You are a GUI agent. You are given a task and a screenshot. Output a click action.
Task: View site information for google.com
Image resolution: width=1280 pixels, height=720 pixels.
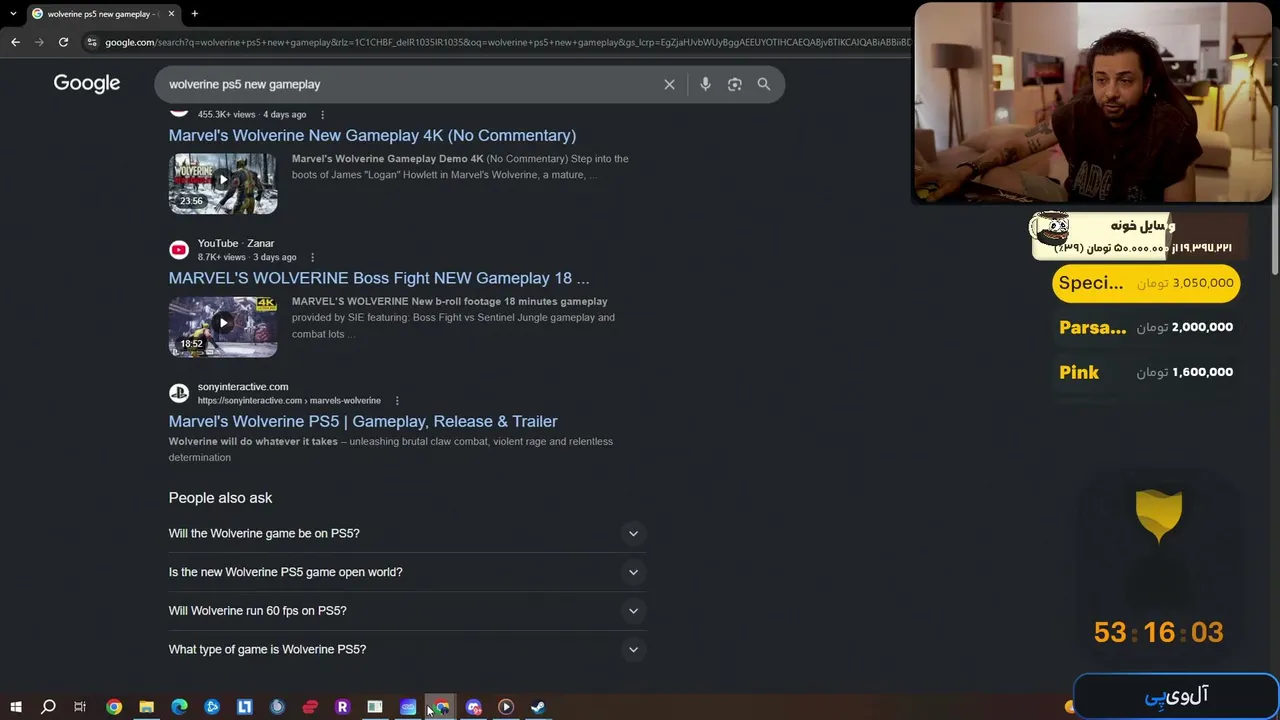pyautogui.click(x=92, y=42)
